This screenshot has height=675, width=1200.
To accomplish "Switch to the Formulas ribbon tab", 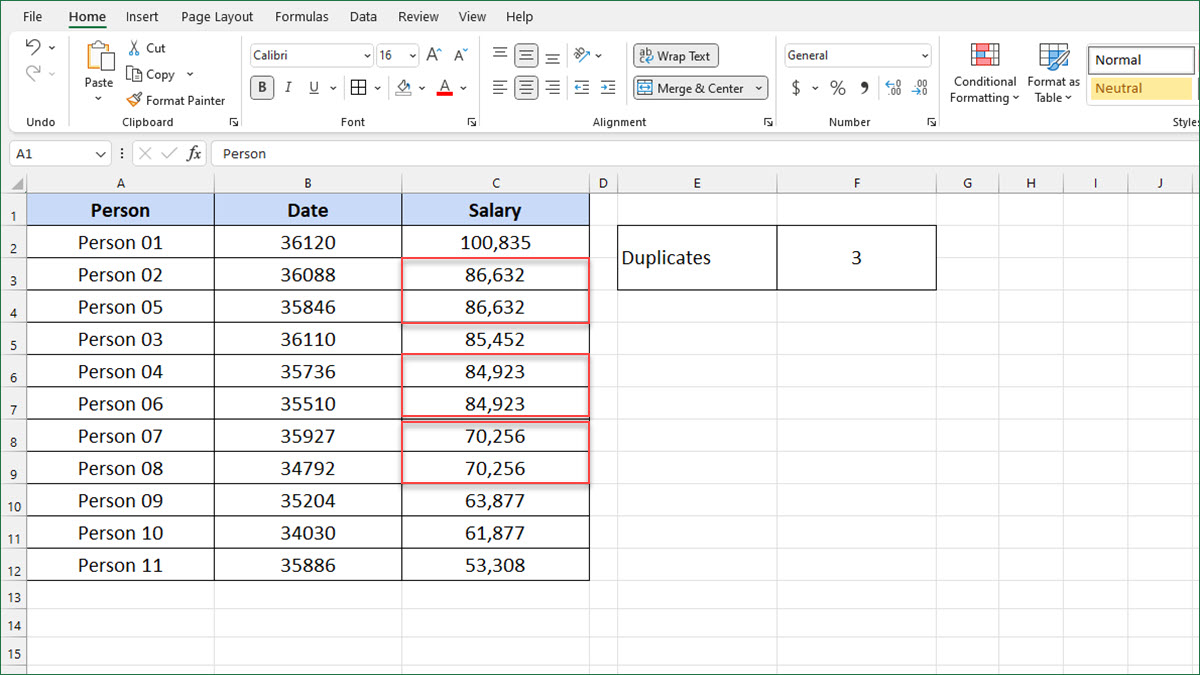I will click(x=301, y=16).
